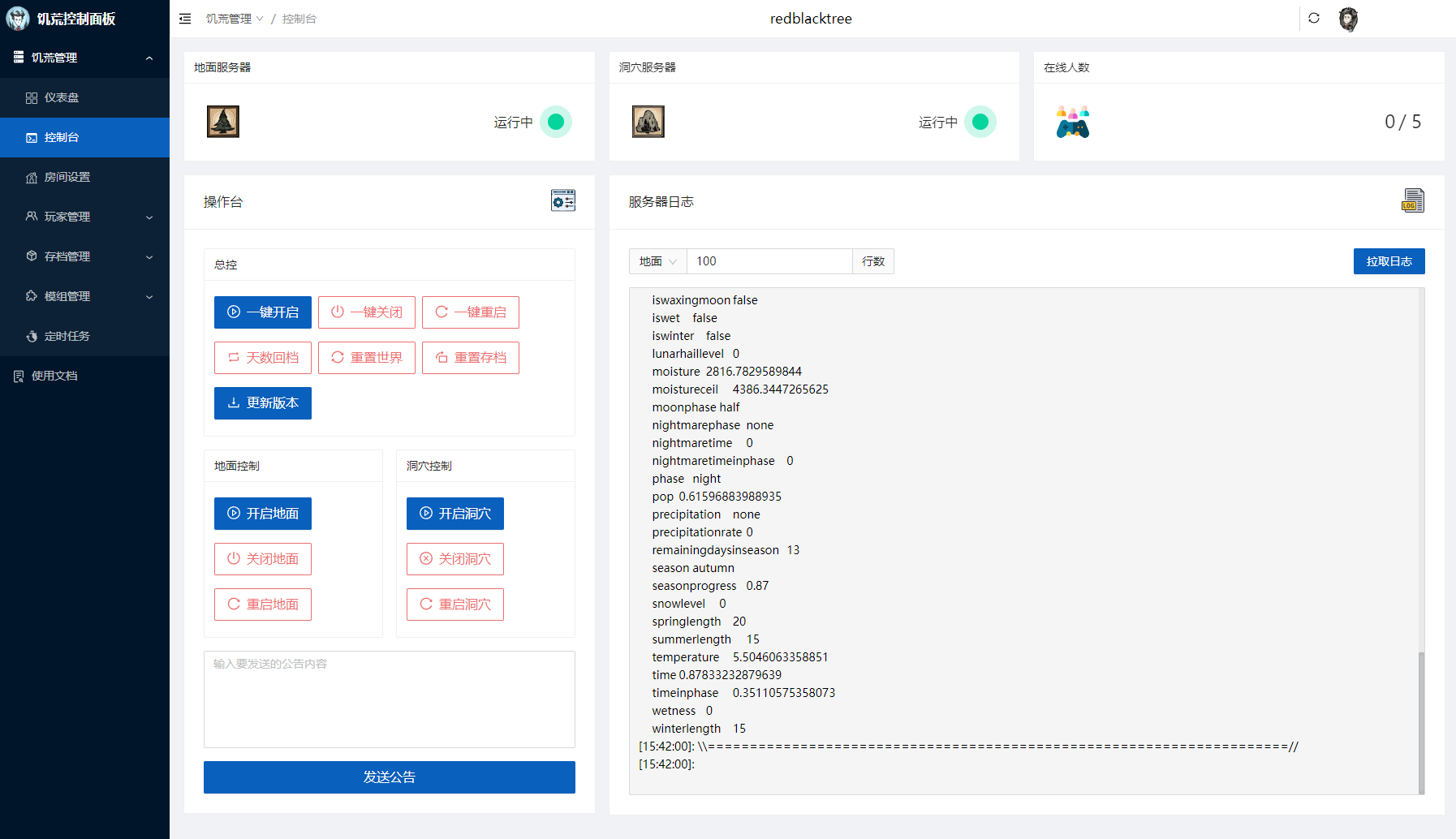
Task: Click the server log file icon
Action: (1413, 200)
